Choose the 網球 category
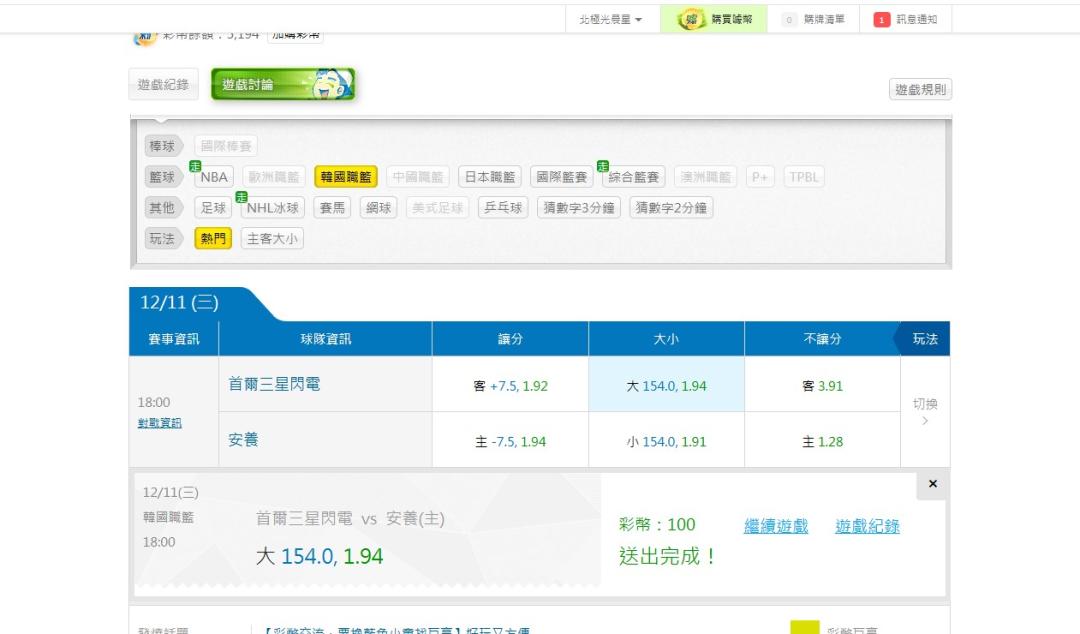Viewport: 1080px width, 634px height. [378, 208]
